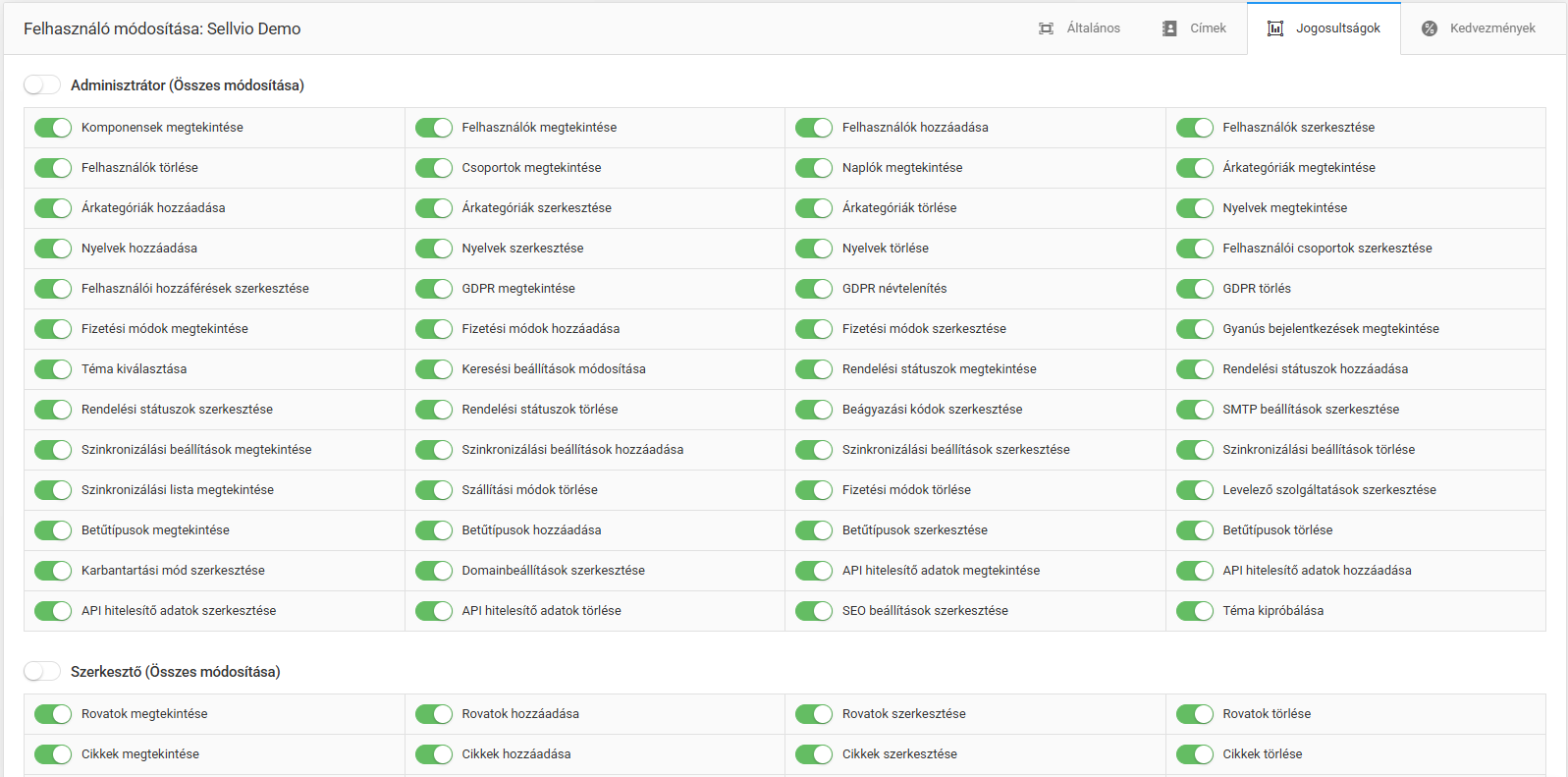1568x777 pixels.
Task: Click the SEO beállítások szerkesztése label
Action: coord(925,611)
